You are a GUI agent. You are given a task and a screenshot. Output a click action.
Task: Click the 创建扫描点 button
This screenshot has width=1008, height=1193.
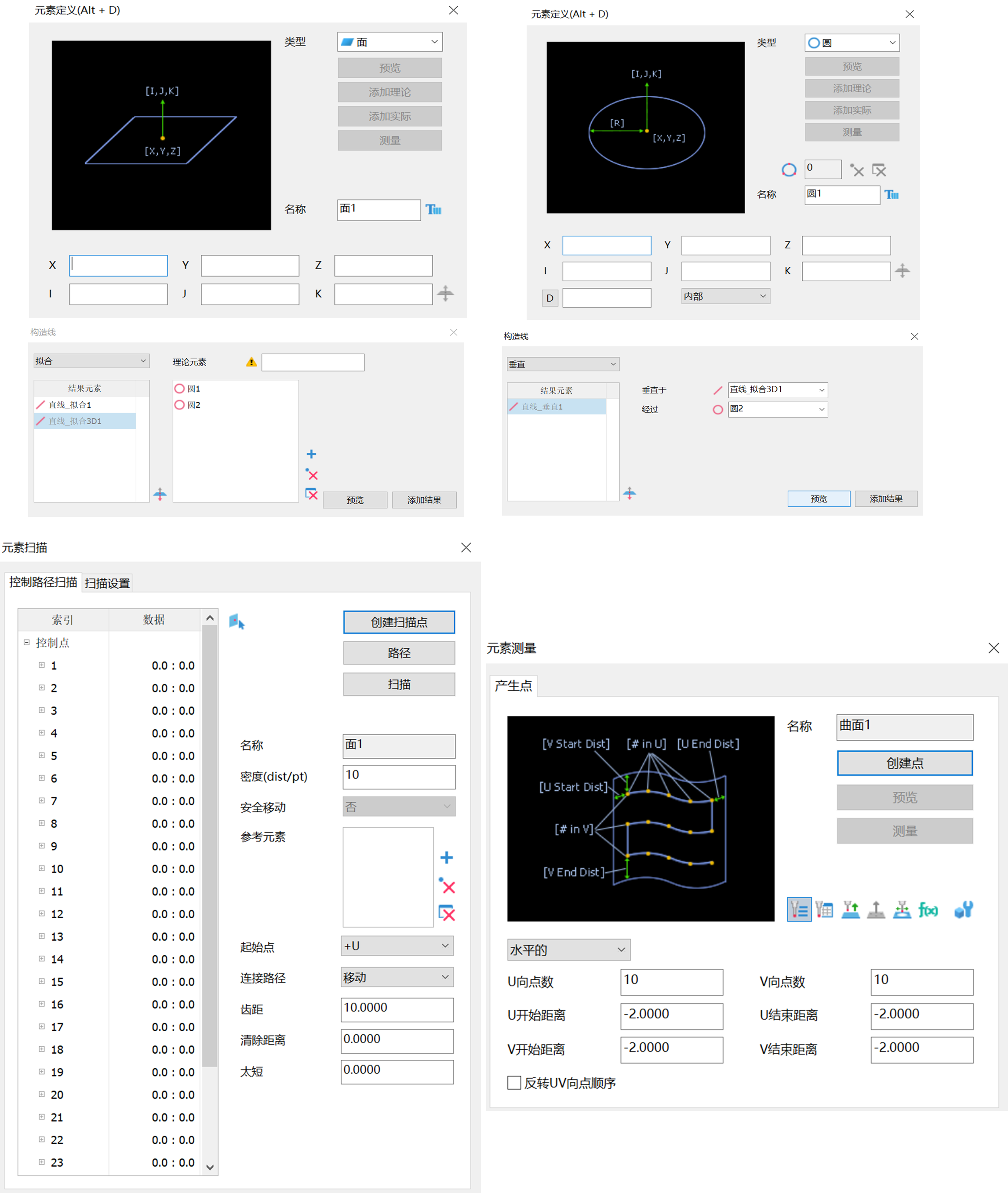tap(399, 622)
